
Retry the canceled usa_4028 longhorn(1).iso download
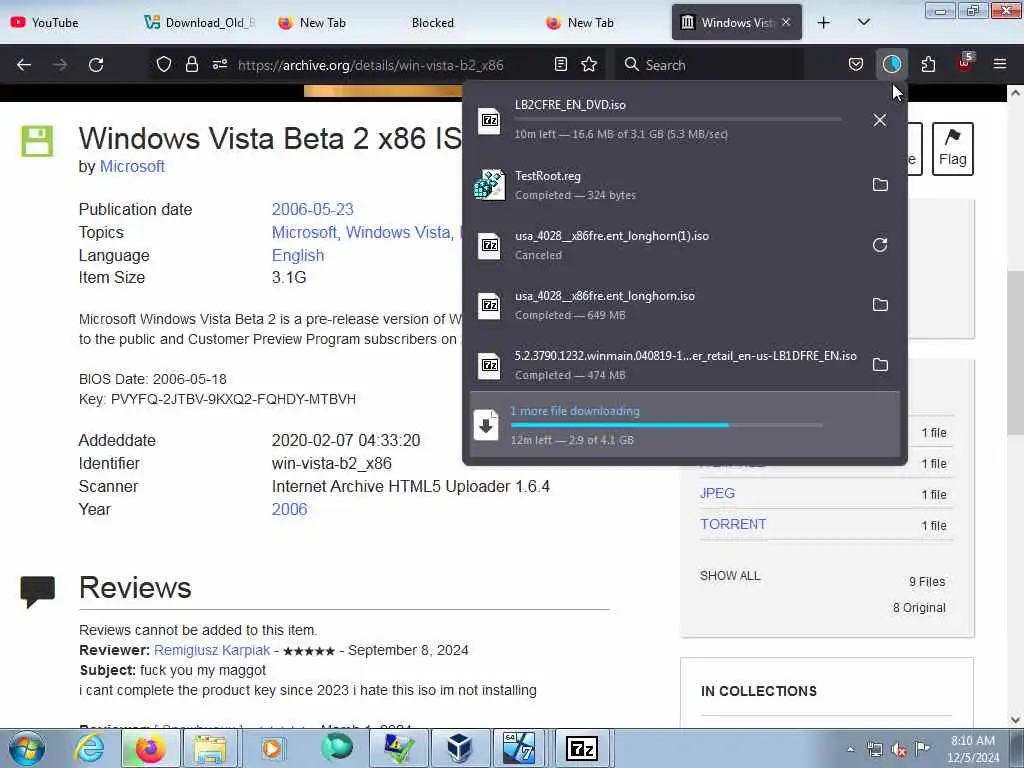click(x=880, y=245)
